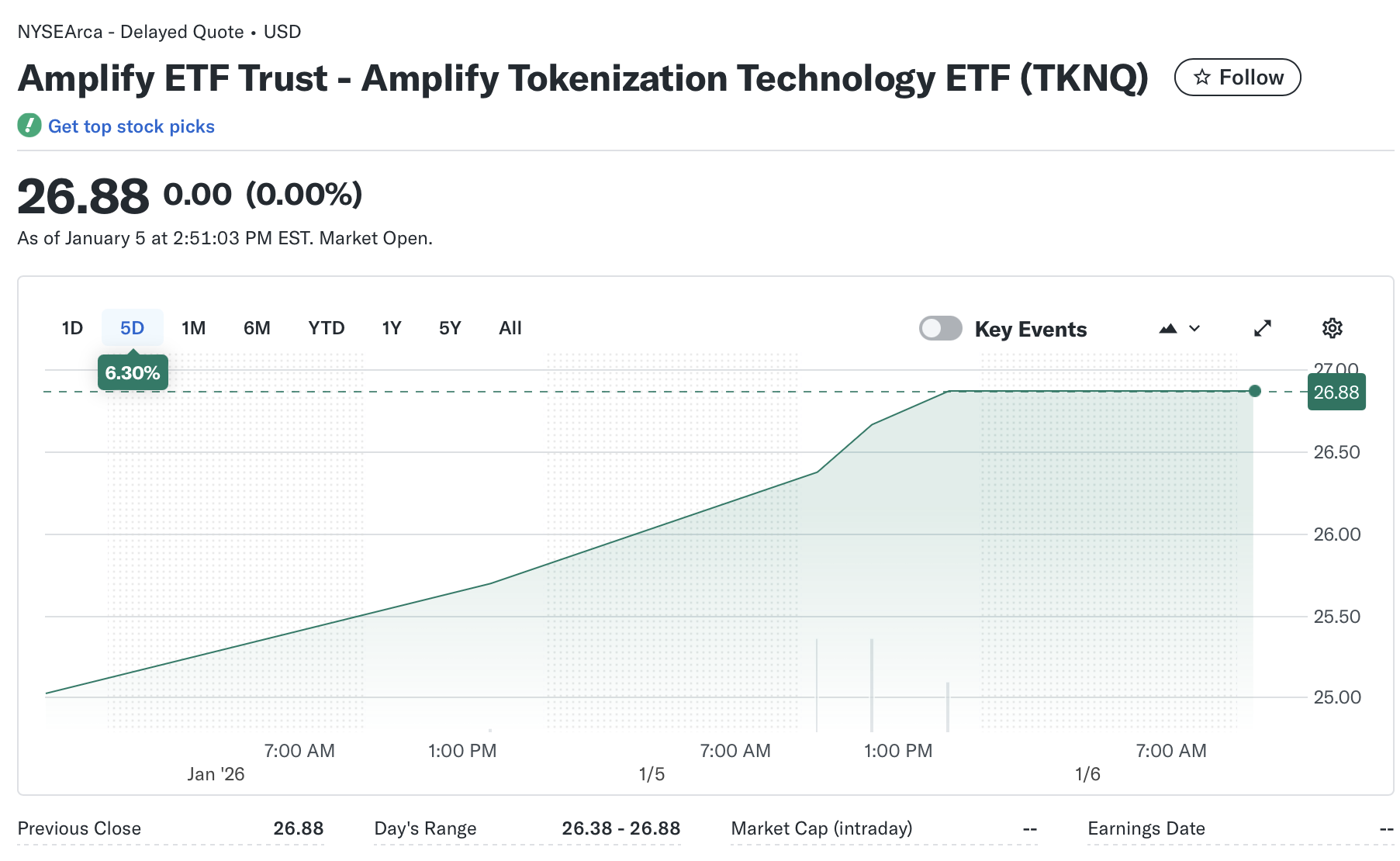Screen dimensions: 1400x861
Task: Reselect the highlighted 5D tab
Action: pos(132,328)
